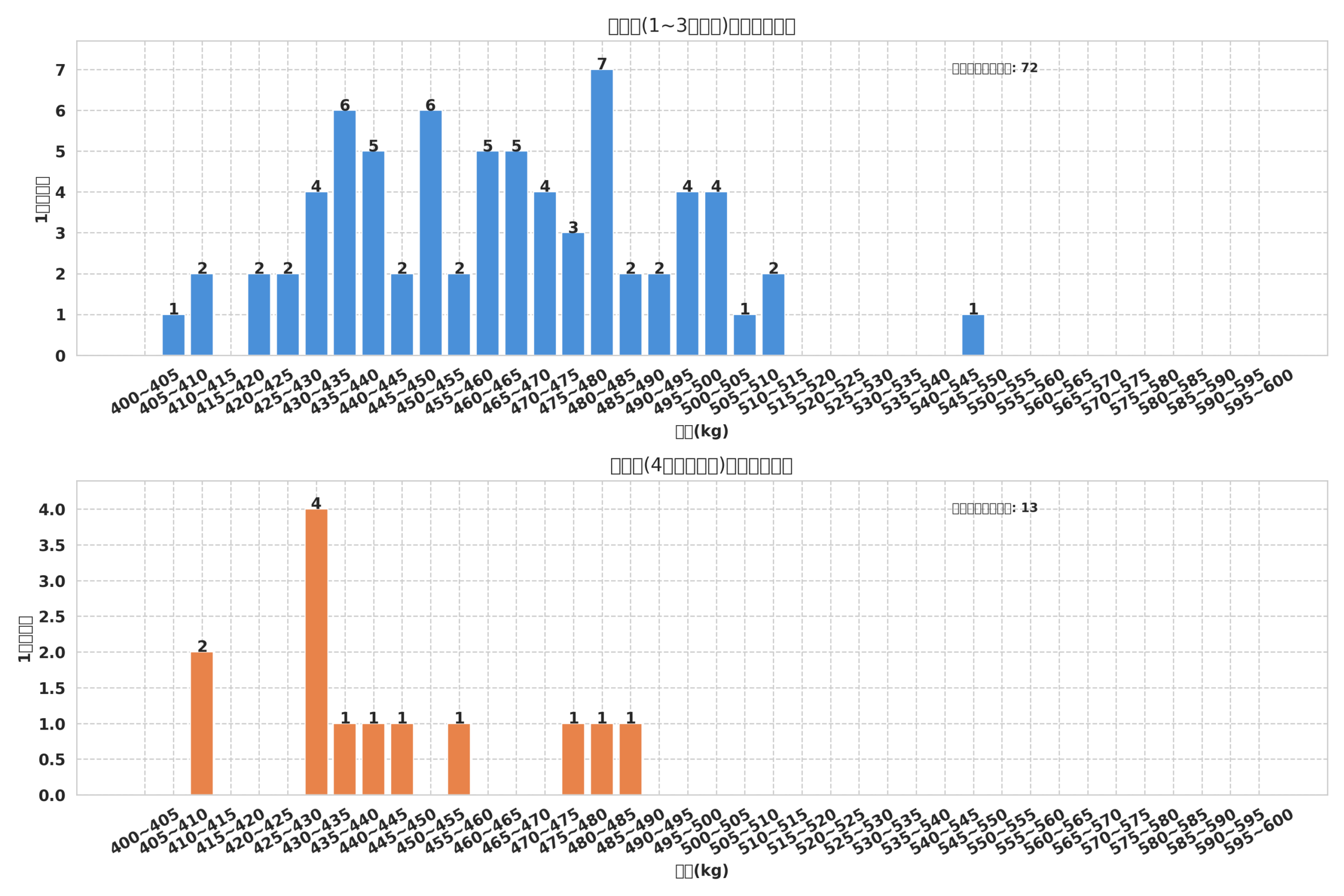This screenshot has height=896, width=1344.
Task: Click the bottom chart title containing "(4"
Action: coord(702,466)
